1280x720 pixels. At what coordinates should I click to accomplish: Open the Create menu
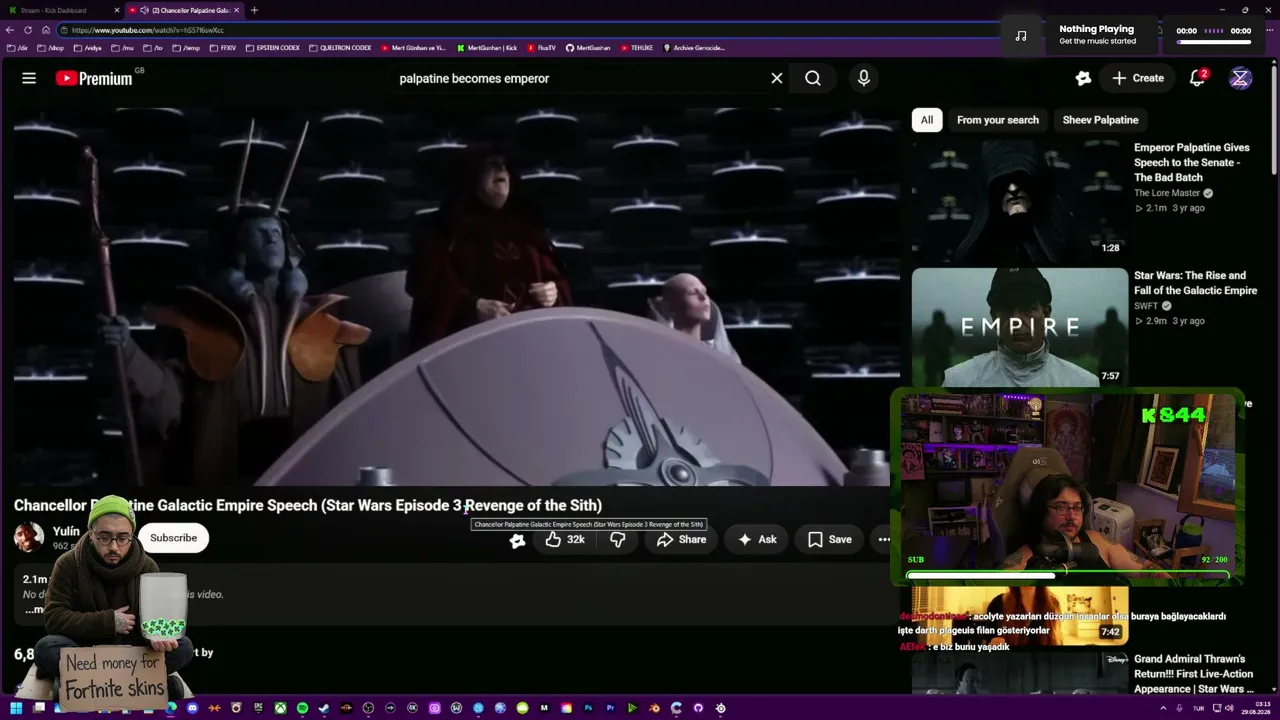[x=1138, y=78]
